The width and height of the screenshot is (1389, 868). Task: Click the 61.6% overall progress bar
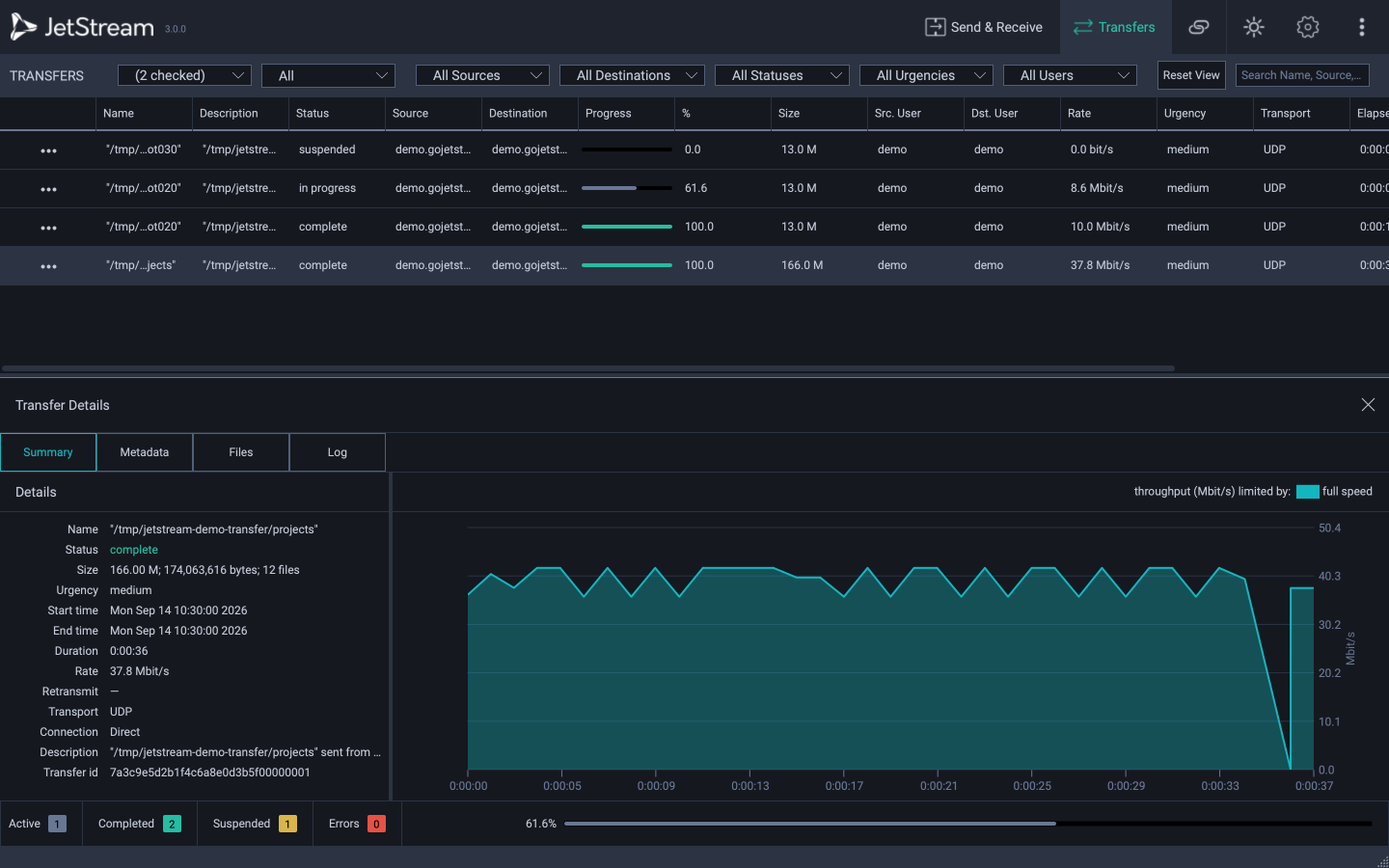(x=967, y=824)
